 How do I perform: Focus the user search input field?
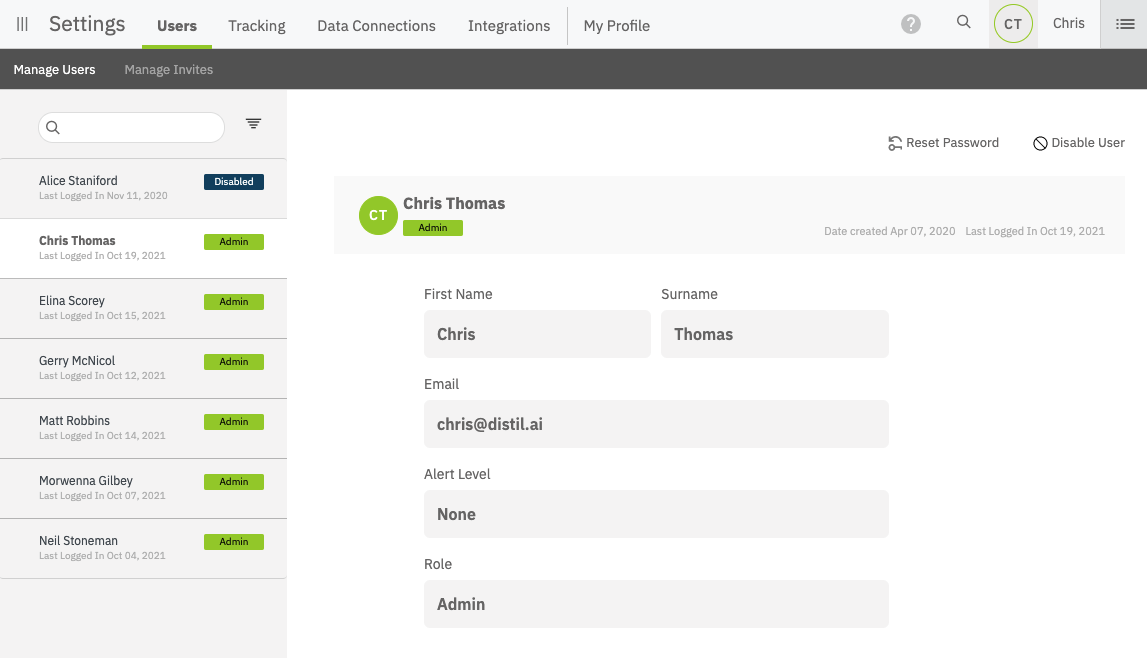132,127
